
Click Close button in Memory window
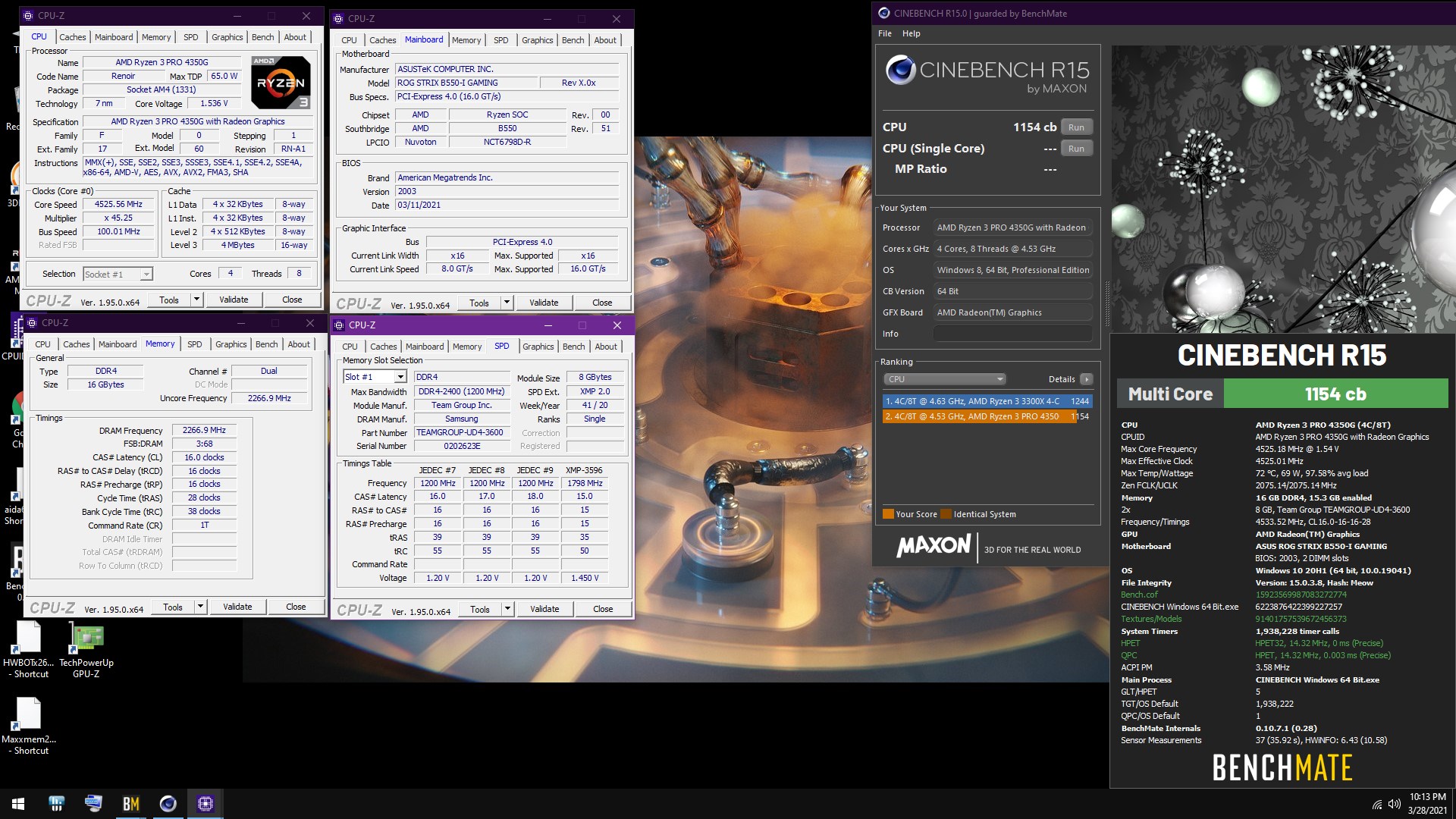tap(296, 607)
